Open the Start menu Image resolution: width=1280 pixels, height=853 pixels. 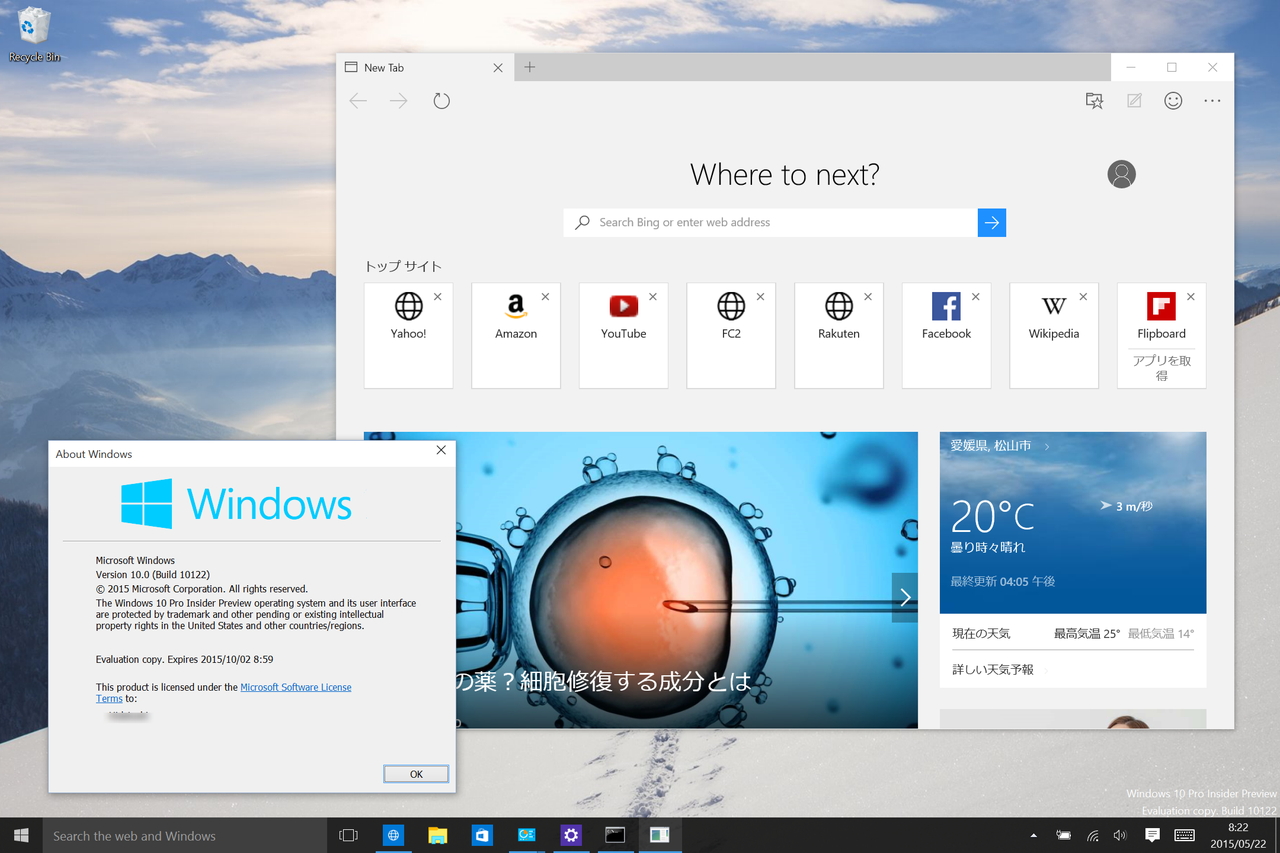tap(20, 835)
